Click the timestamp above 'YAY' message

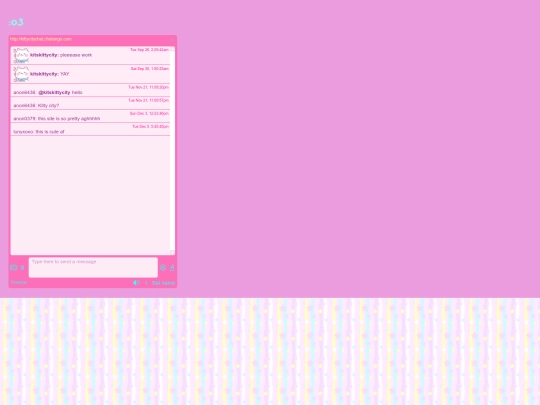pyautogui.click(x=150, y=69)
